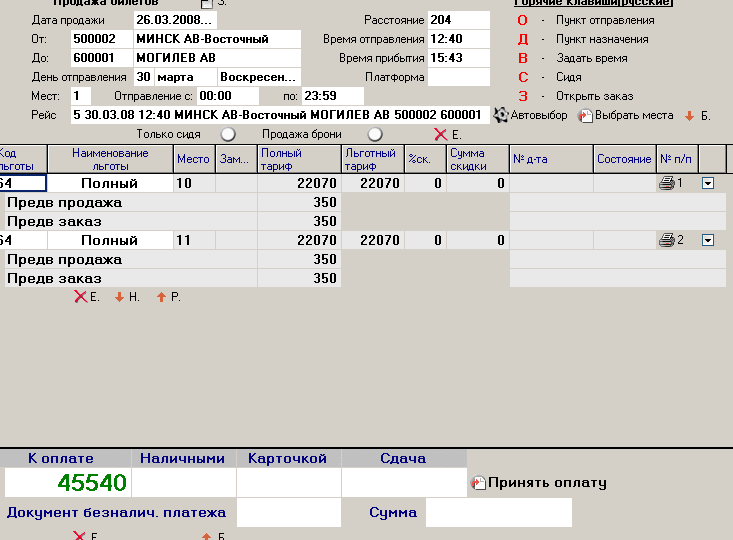Open the dropdown arrow on seat 11 row
This screenshot has width=733, height=540.
(708, 240)
